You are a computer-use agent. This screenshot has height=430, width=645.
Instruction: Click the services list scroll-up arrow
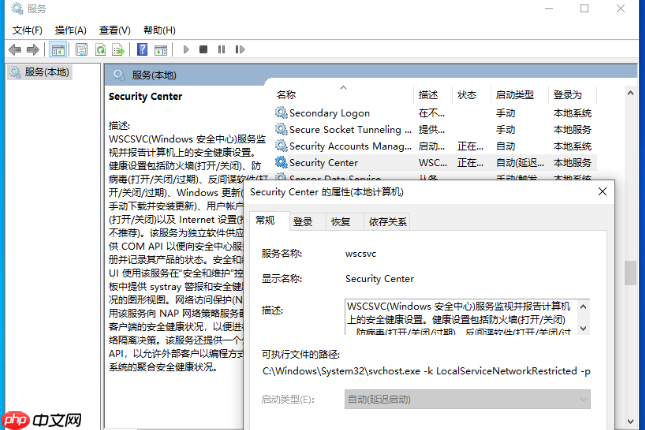point(630,93)
